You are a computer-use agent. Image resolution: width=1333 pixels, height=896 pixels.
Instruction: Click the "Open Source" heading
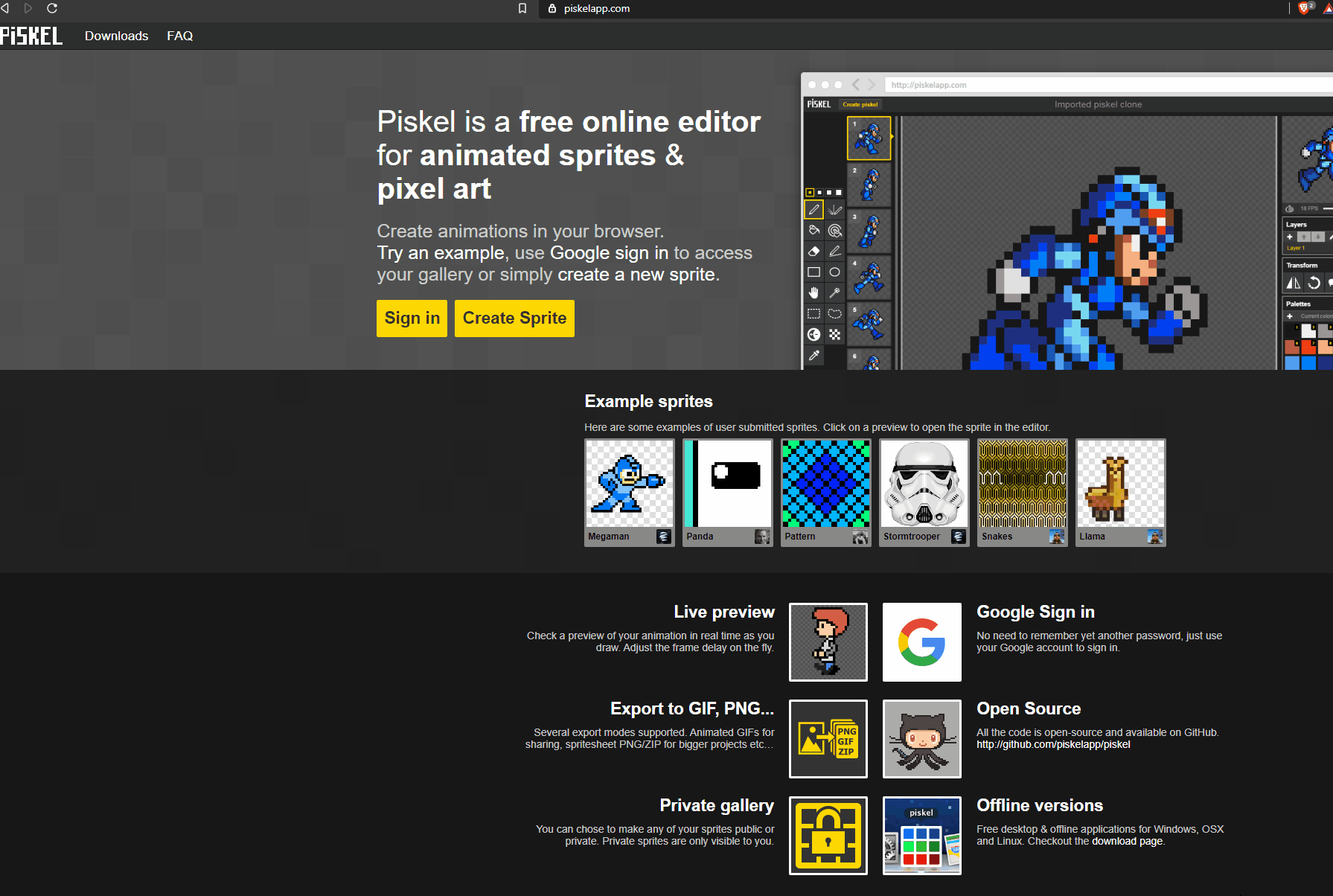click(1029, 709)
